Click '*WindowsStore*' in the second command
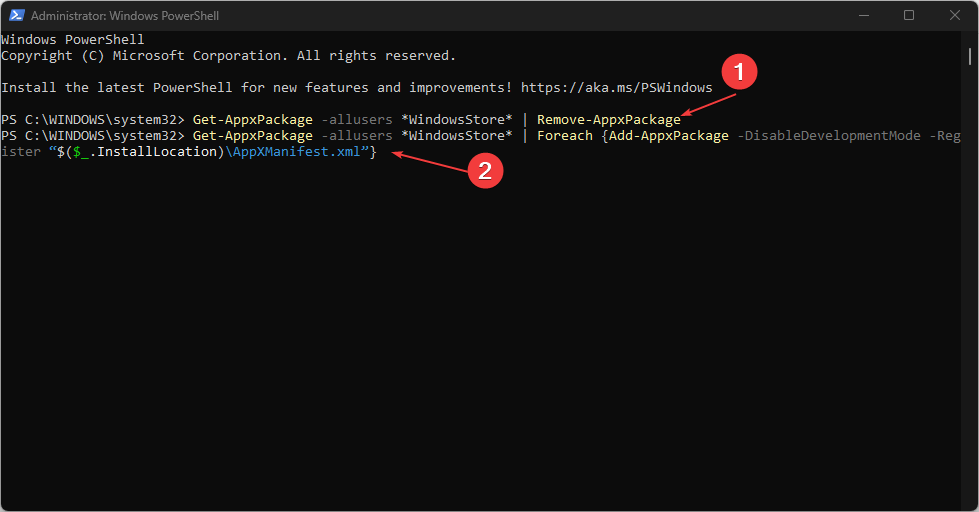This screenshot has width=979, height=512. (x=456, y=135)
